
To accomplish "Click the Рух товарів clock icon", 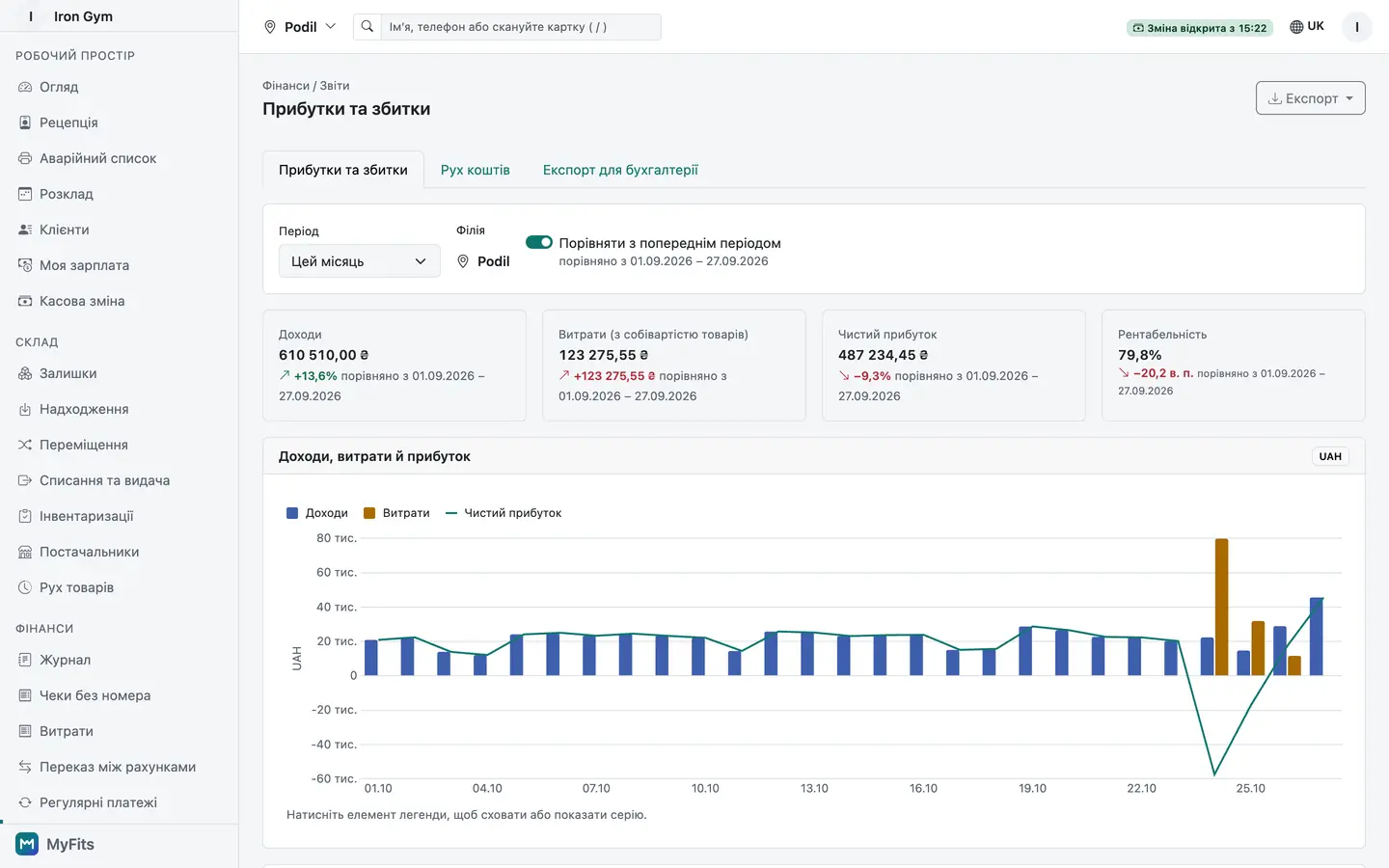I will [x=25, y=587].
